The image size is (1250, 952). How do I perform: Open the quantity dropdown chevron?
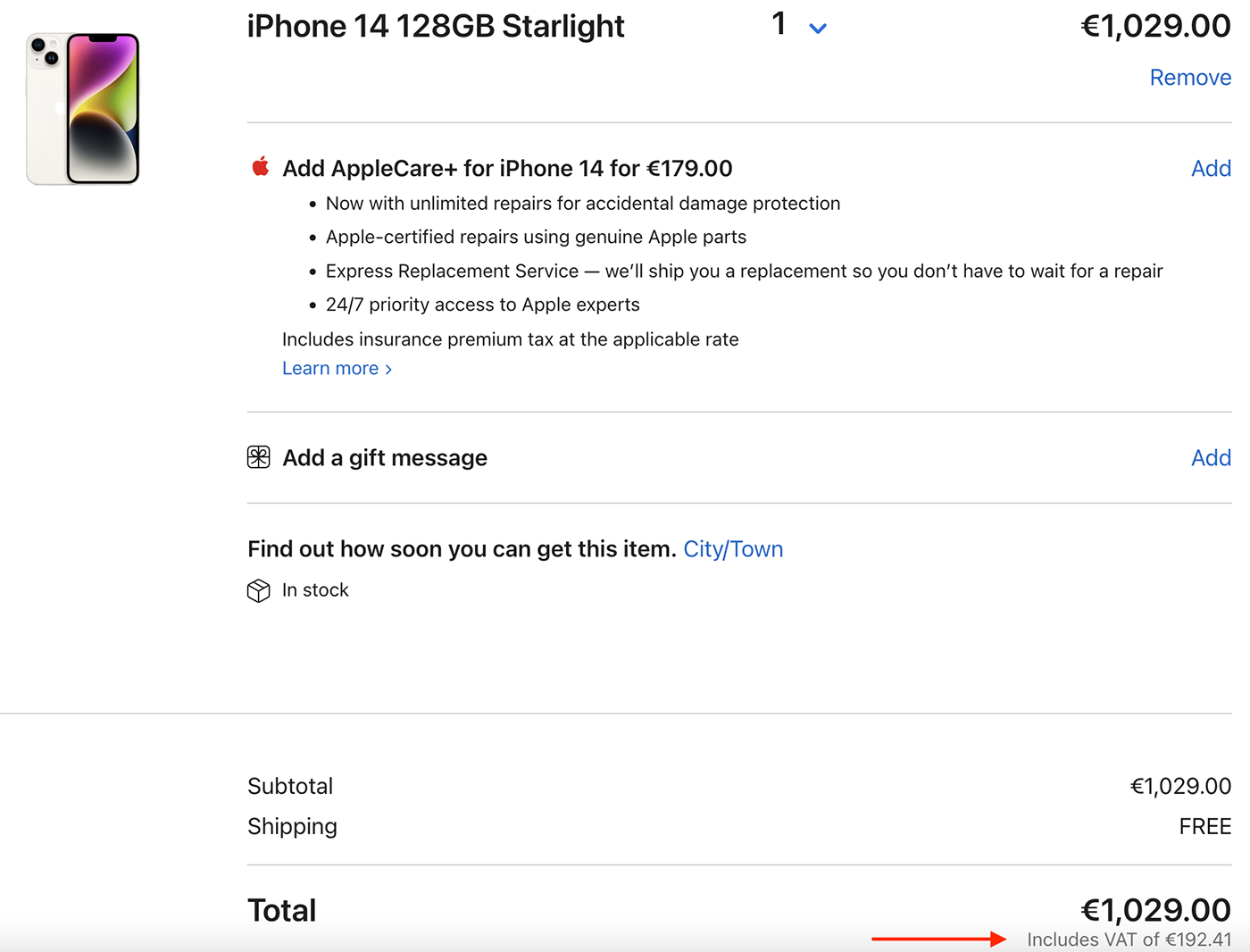click(818, 29)
